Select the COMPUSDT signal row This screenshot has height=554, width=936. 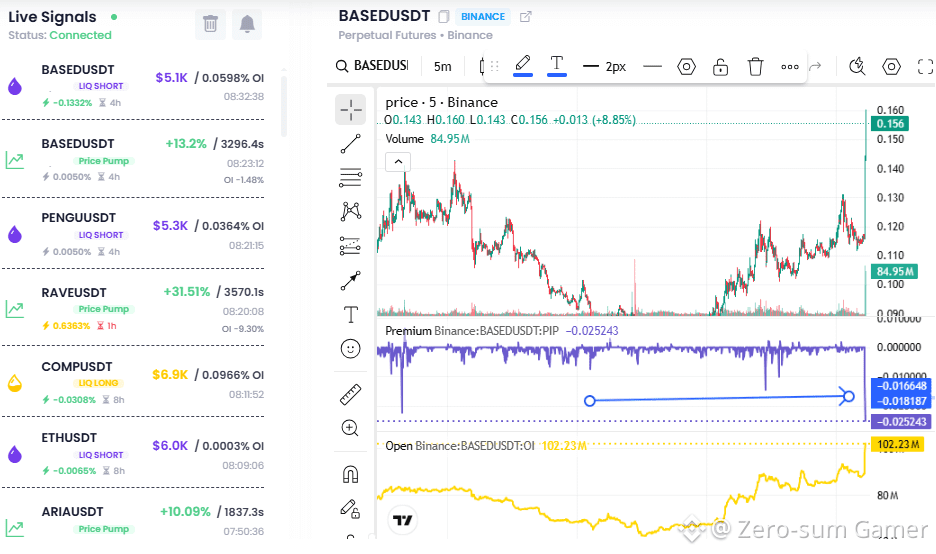[133, 382]
